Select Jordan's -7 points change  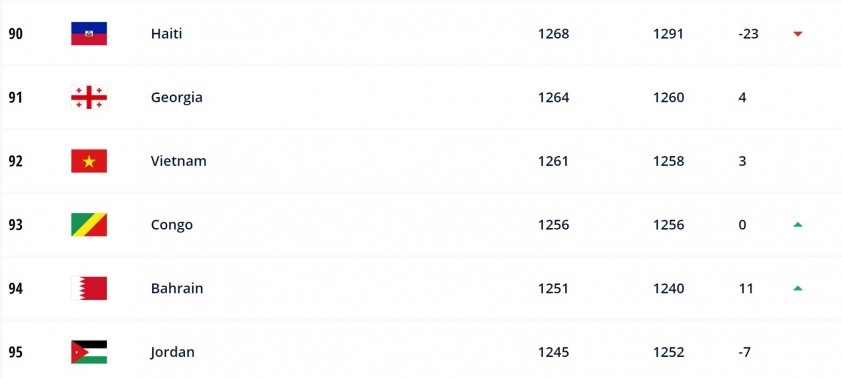pos(744,352)
